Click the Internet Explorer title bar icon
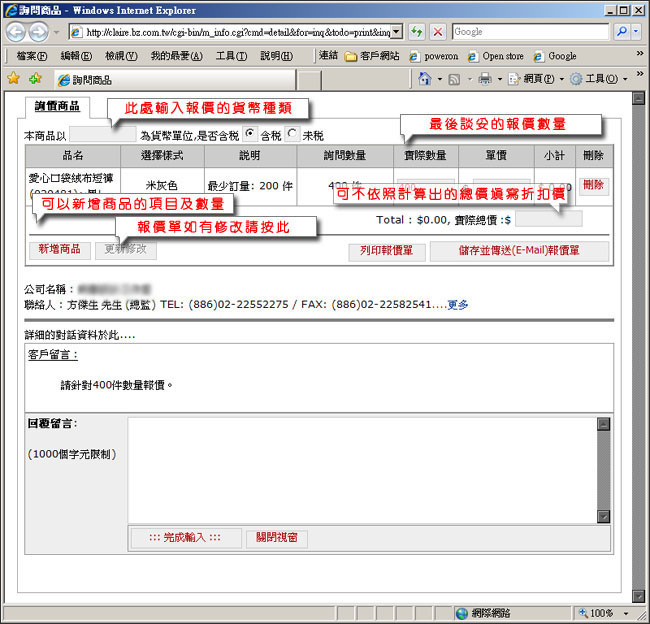Viewport: 650px width, 624px height. click(x=11, y=10)
